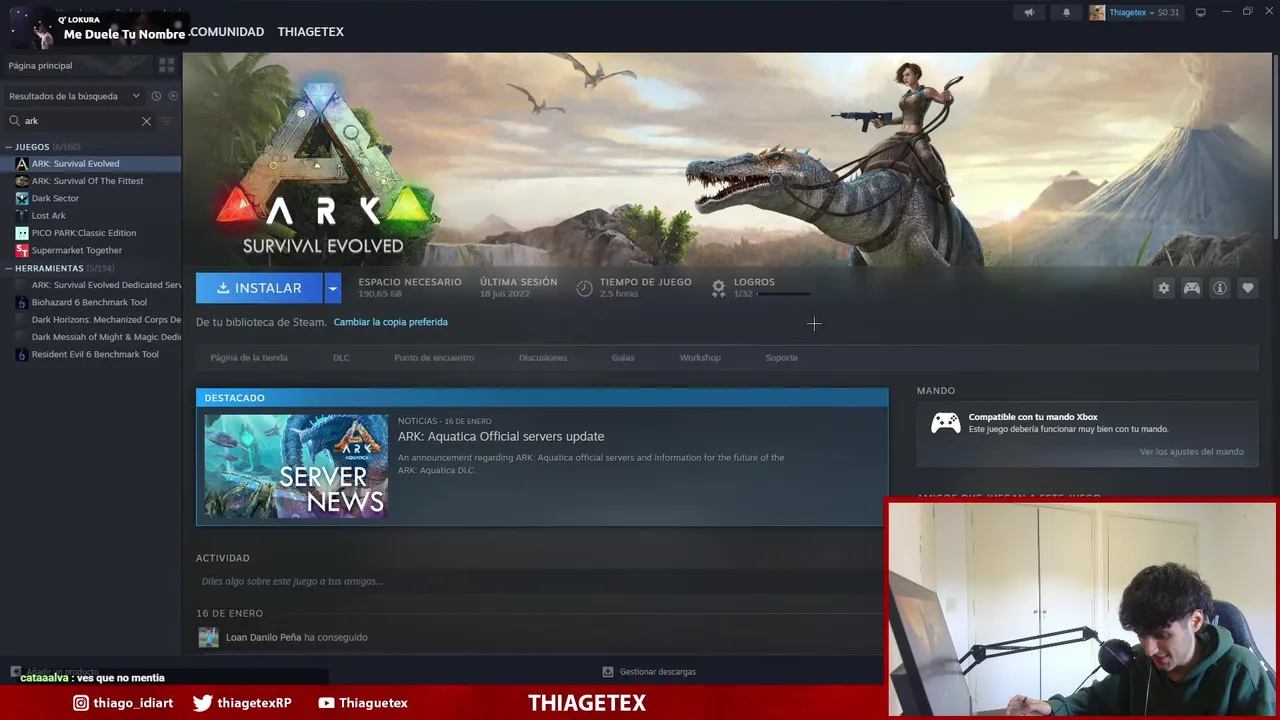Open the notifications bell icon

(1066, 12)
